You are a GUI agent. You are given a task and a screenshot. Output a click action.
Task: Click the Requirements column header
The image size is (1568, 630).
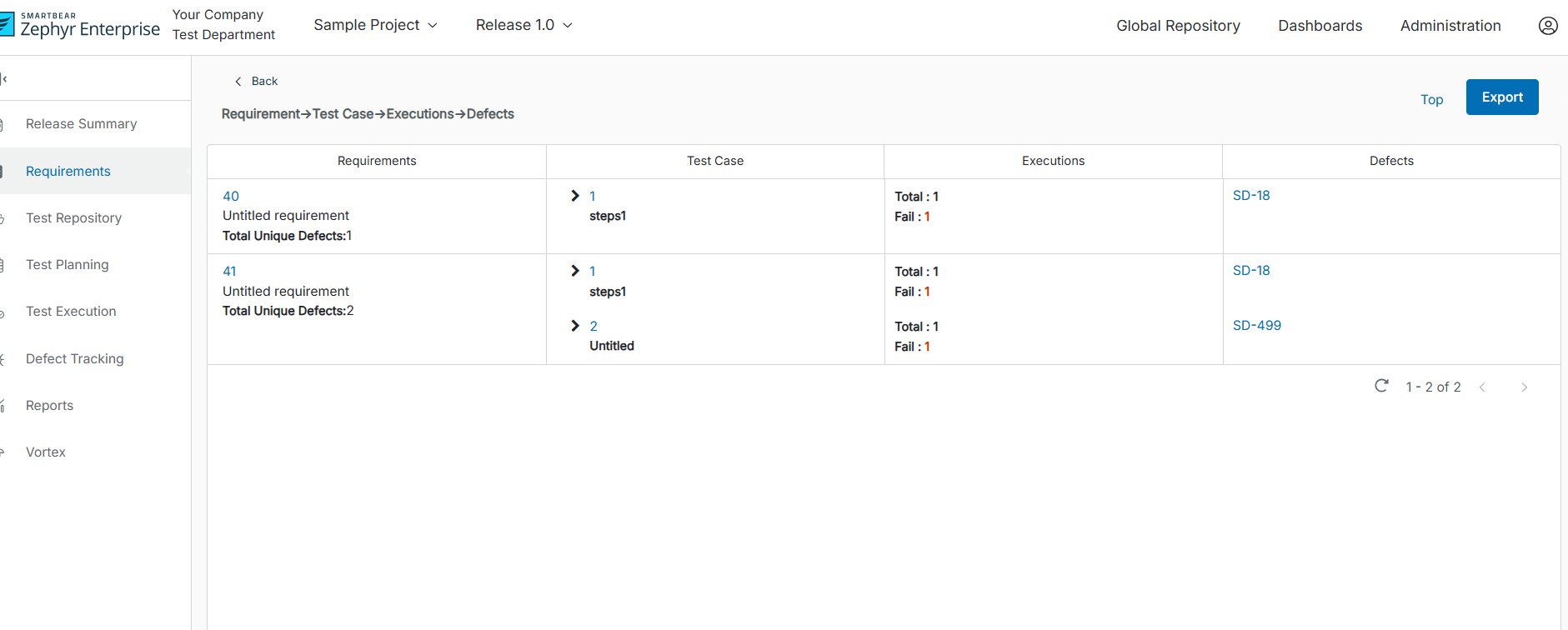click(x=377, y=161)
